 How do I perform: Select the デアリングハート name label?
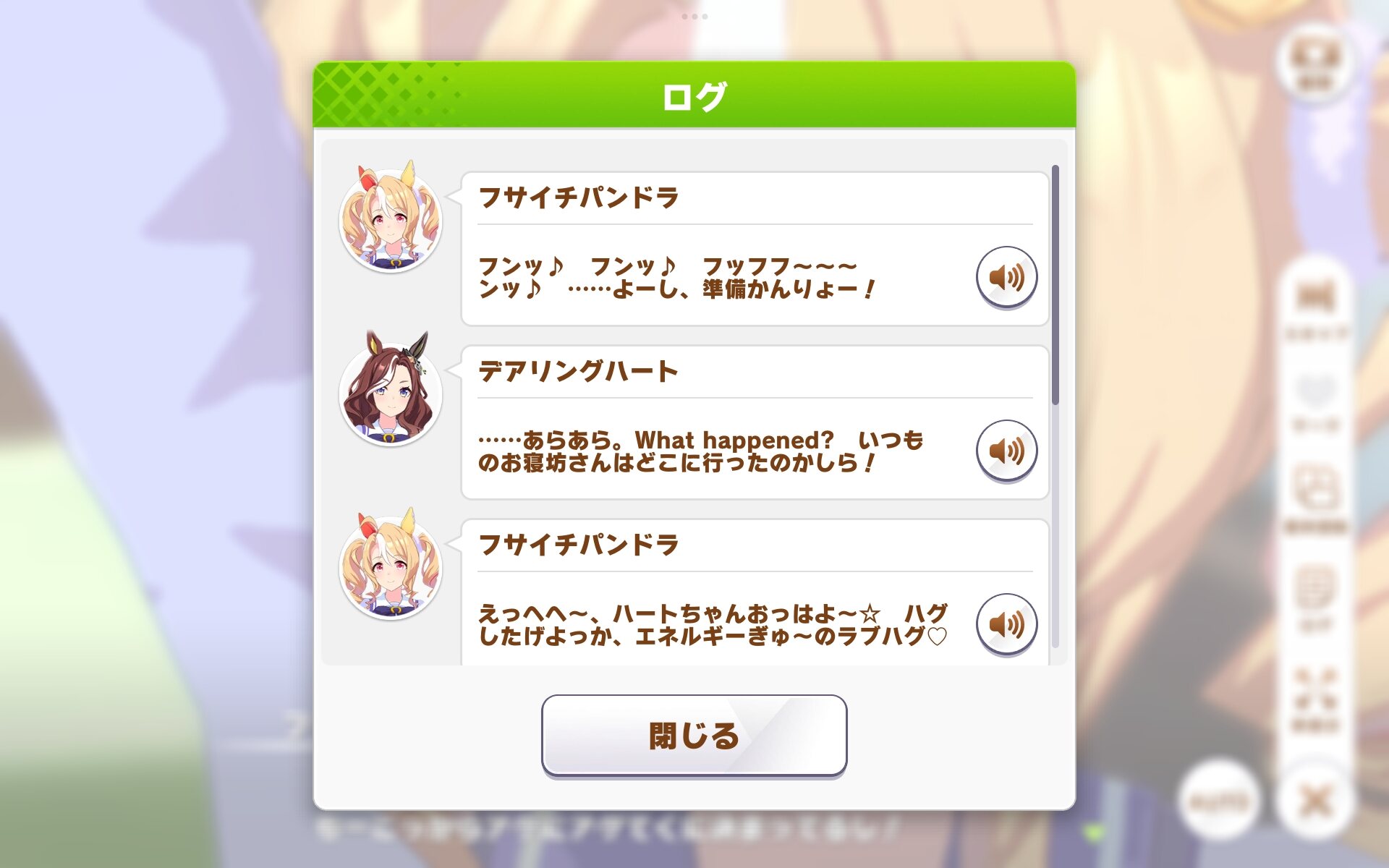tap(577, 371)
